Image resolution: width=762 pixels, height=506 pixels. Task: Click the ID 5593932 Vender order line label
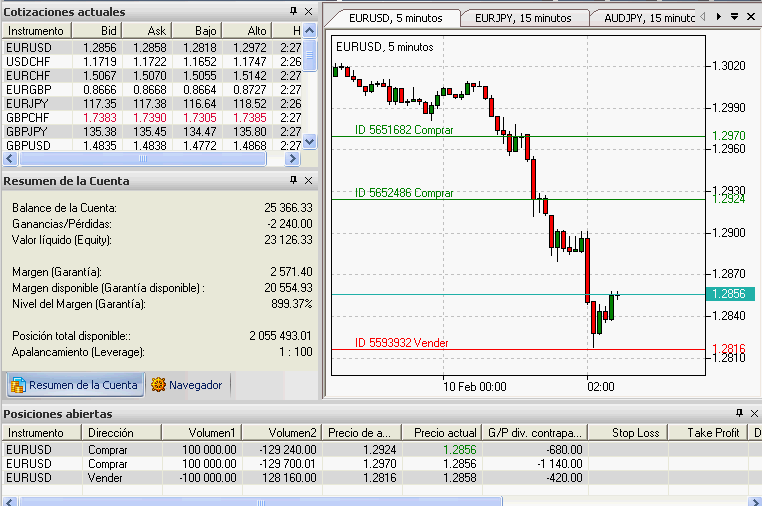[x=401, y=343]
